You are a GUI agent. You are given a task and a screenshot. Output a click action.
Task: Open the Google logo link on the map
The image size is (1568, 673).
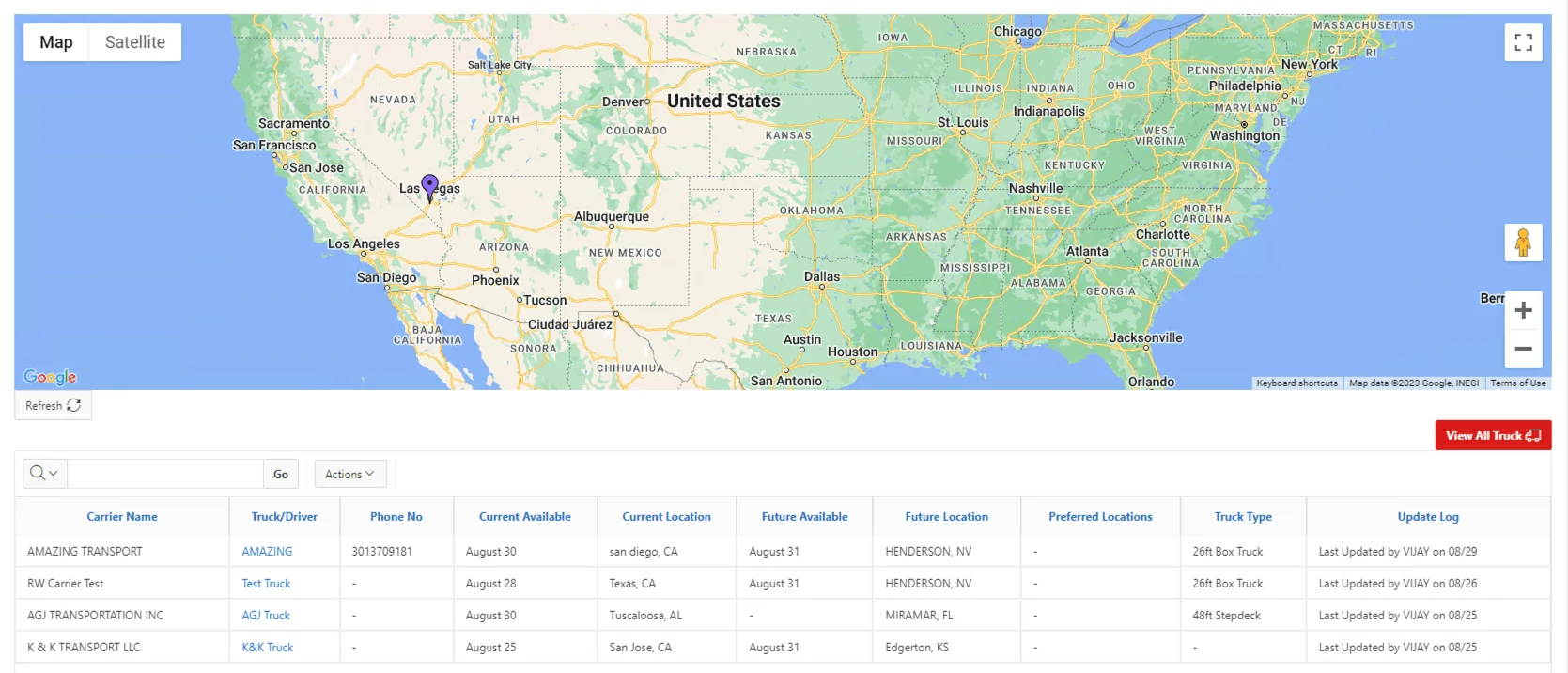pyautogui.click(x=50, y=377)
